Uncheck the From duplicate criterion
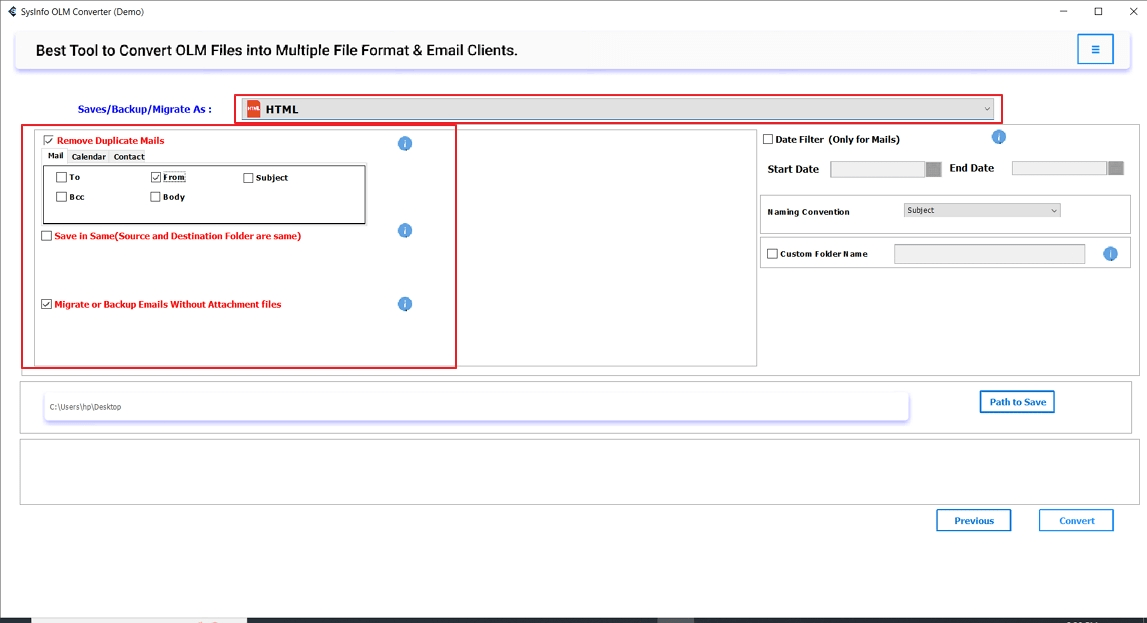 coord(156,177)
